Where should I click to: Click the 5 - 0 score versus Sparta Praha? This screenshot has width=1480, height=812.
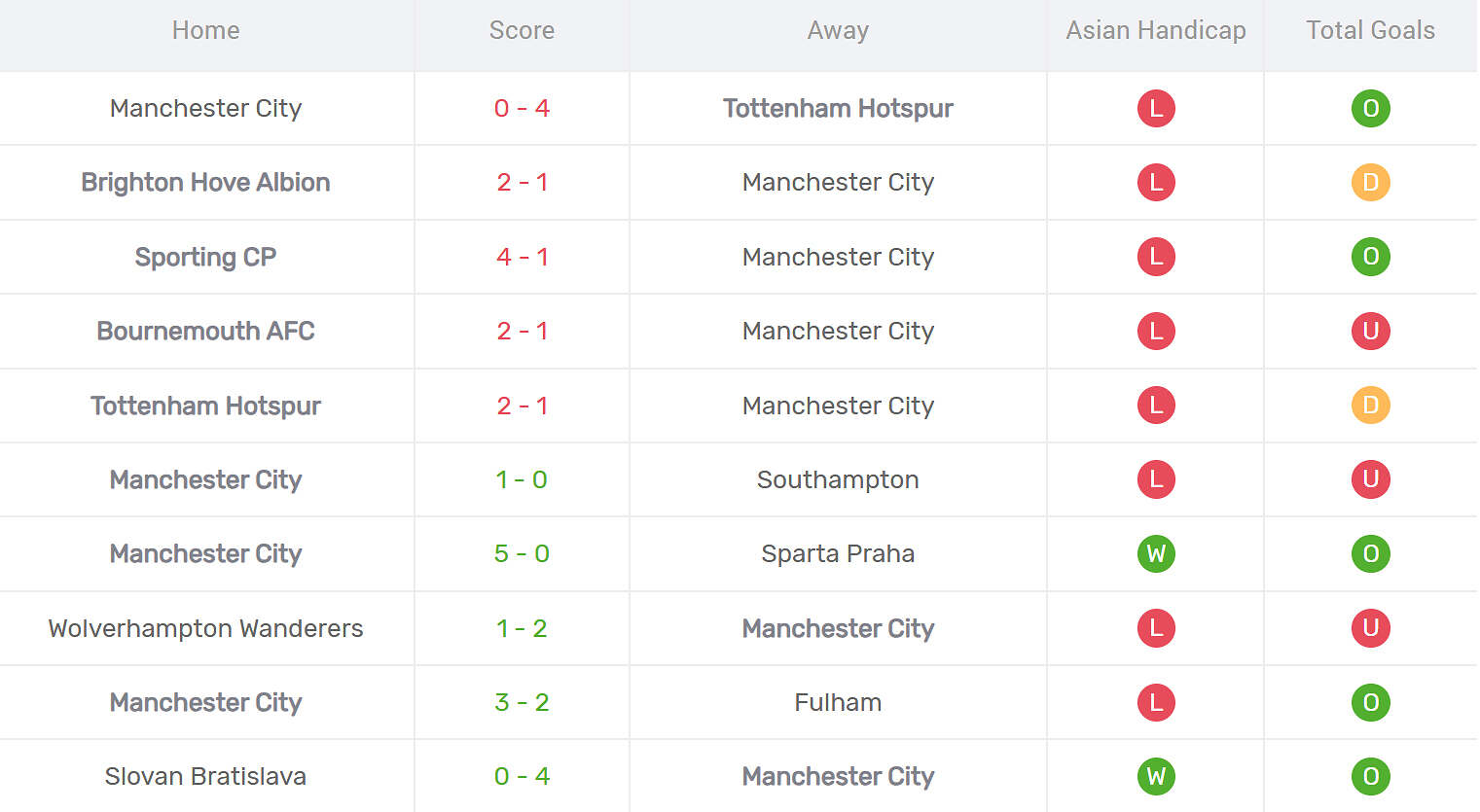[522, 553]
